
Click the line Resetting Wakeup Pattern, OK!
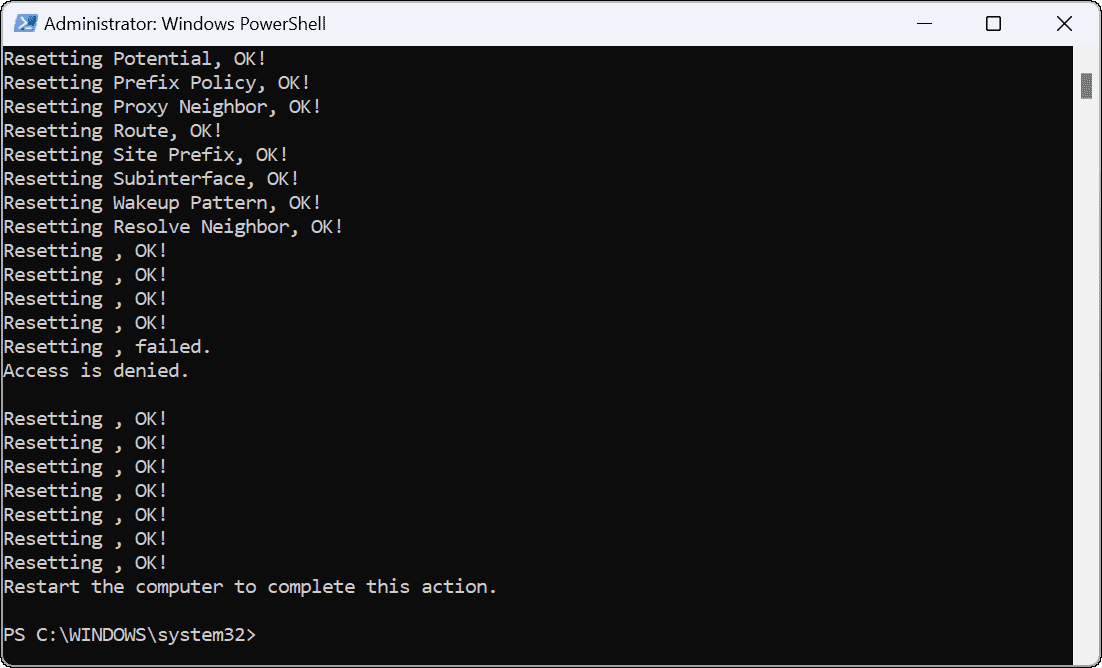tap(161, 202)
